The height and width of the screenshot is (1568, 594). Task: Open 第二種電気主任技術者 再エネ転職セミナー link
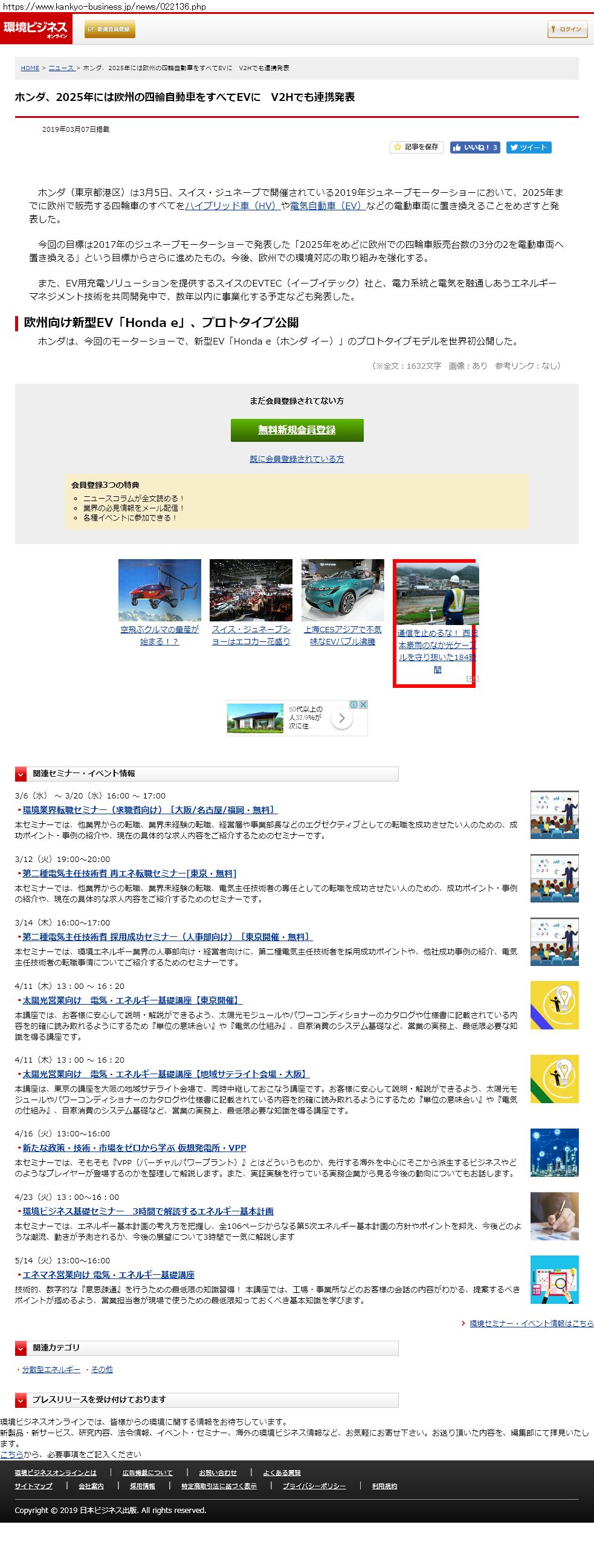(129, 873)
